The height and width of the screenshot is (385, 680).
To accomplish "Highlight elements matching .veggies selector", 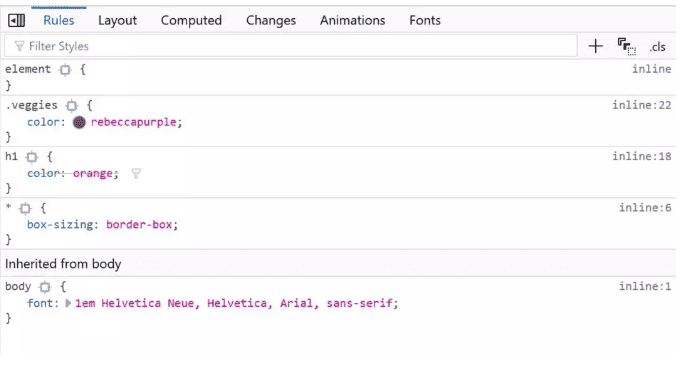I will click(72, 105).
